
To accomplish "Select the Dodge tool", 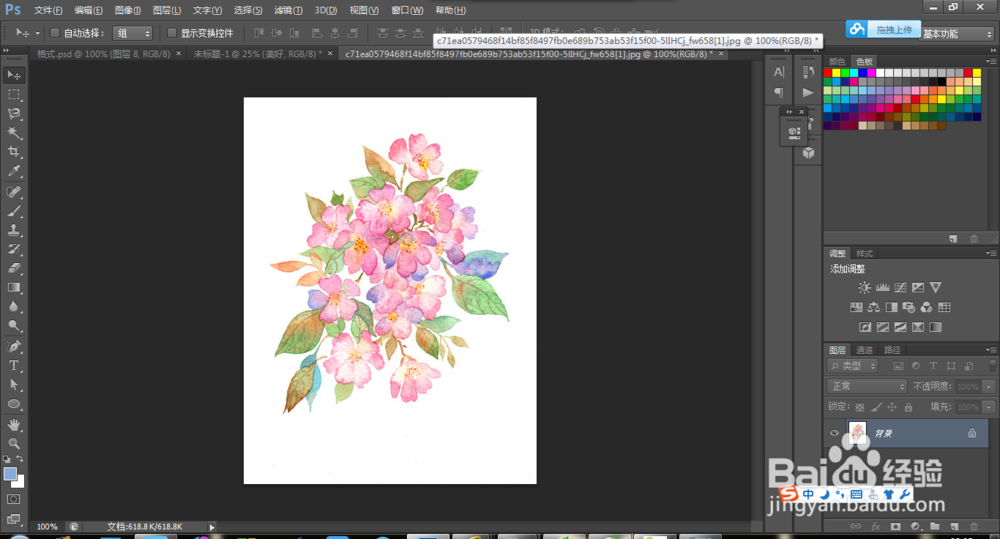I will point(13,326).
